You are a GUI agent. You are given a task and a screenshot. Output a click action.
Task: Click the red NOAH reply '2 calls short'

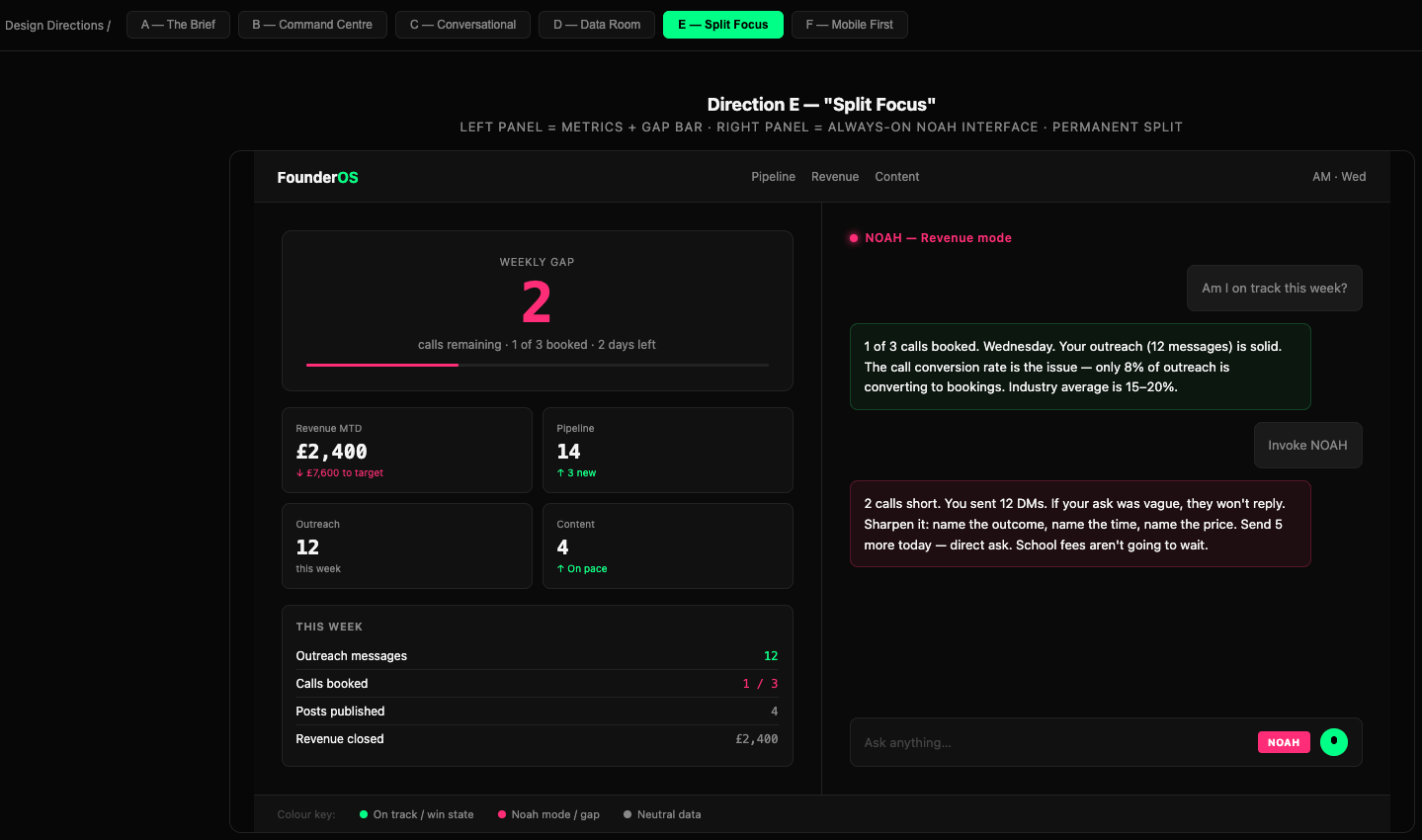pos(1080,524)
